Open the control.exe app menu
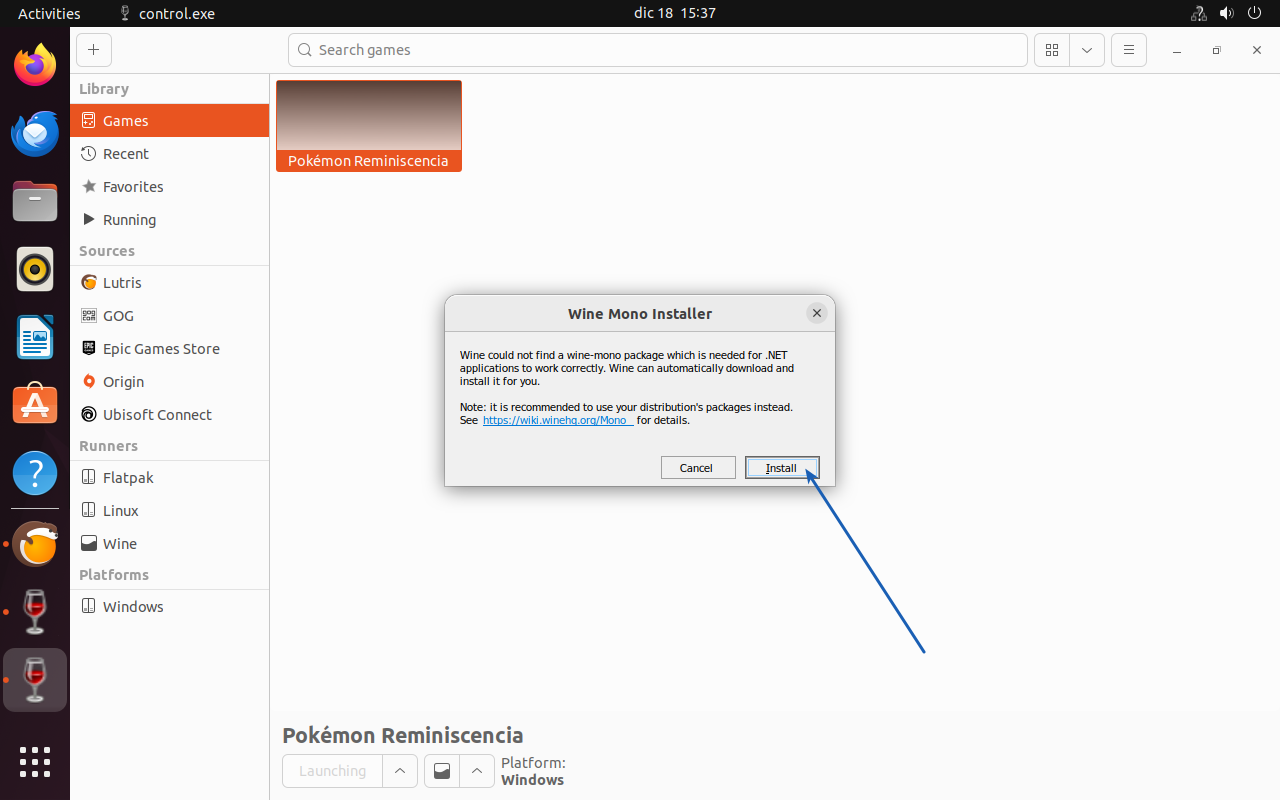 (x=166, y=13)
